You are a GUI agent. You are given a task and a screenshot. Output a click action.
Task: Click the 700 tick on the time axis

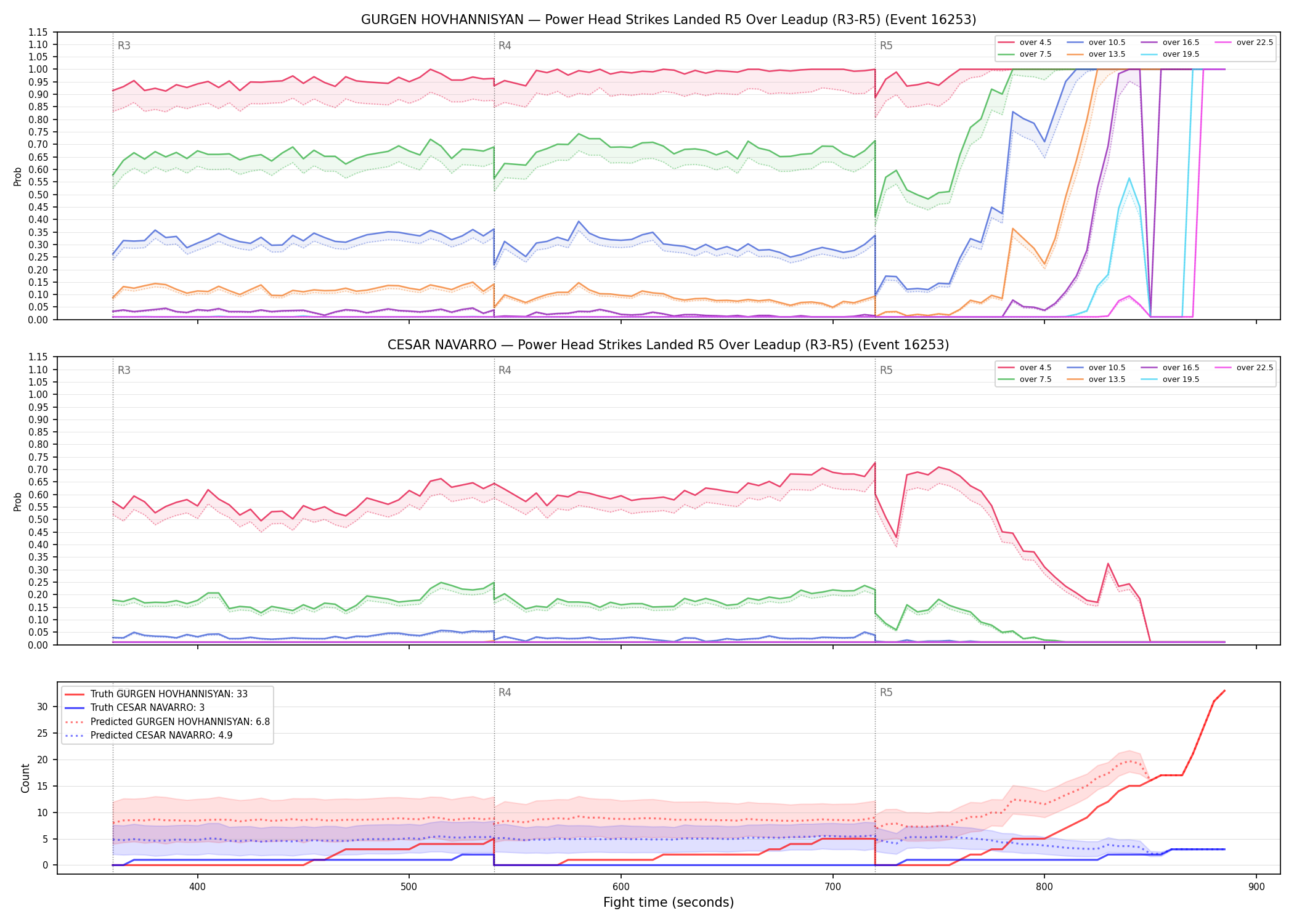click(x=832, y=887)
